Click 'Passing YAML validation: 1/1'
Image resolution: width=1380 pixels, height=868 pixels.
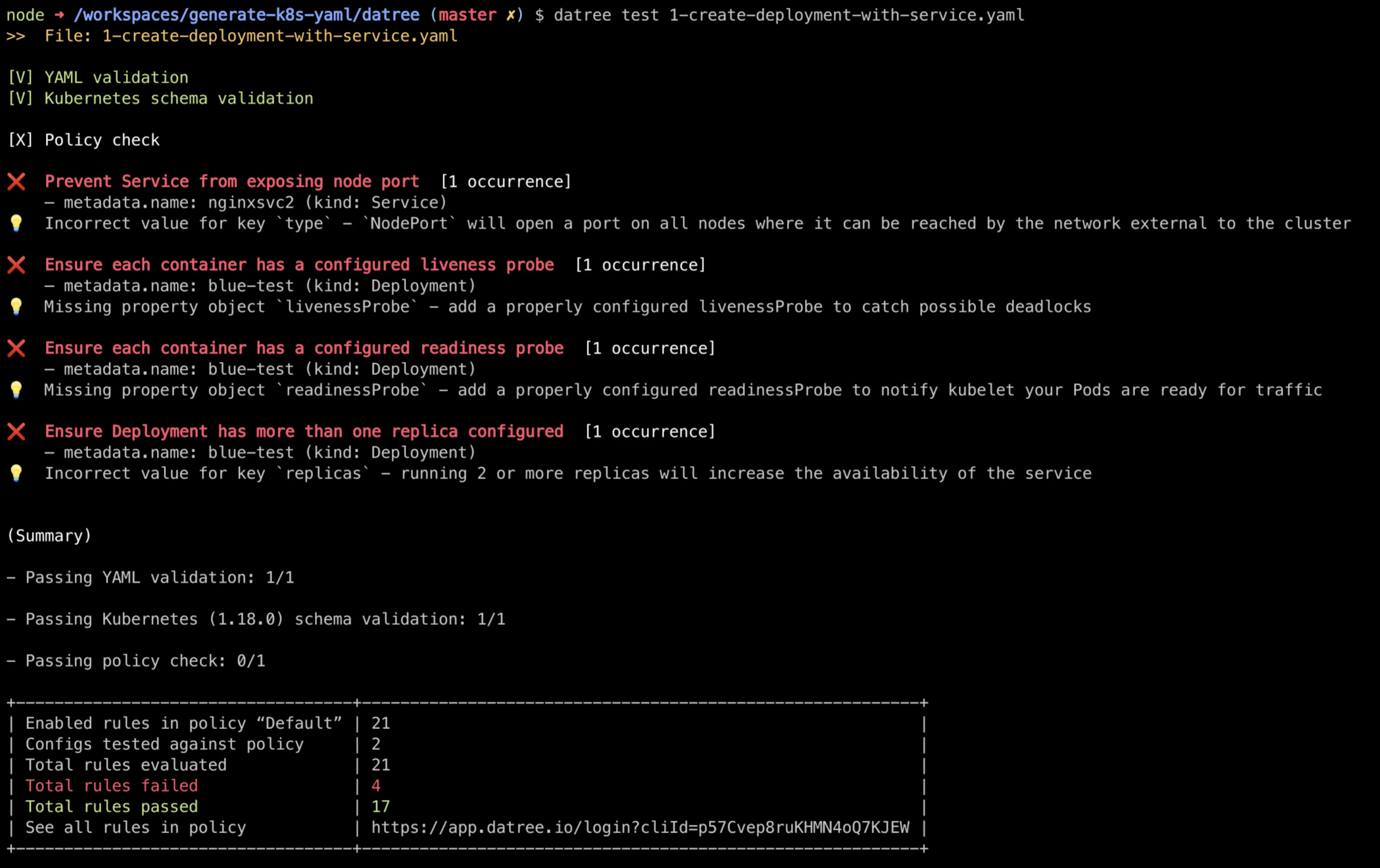click(x=160, y=577)
